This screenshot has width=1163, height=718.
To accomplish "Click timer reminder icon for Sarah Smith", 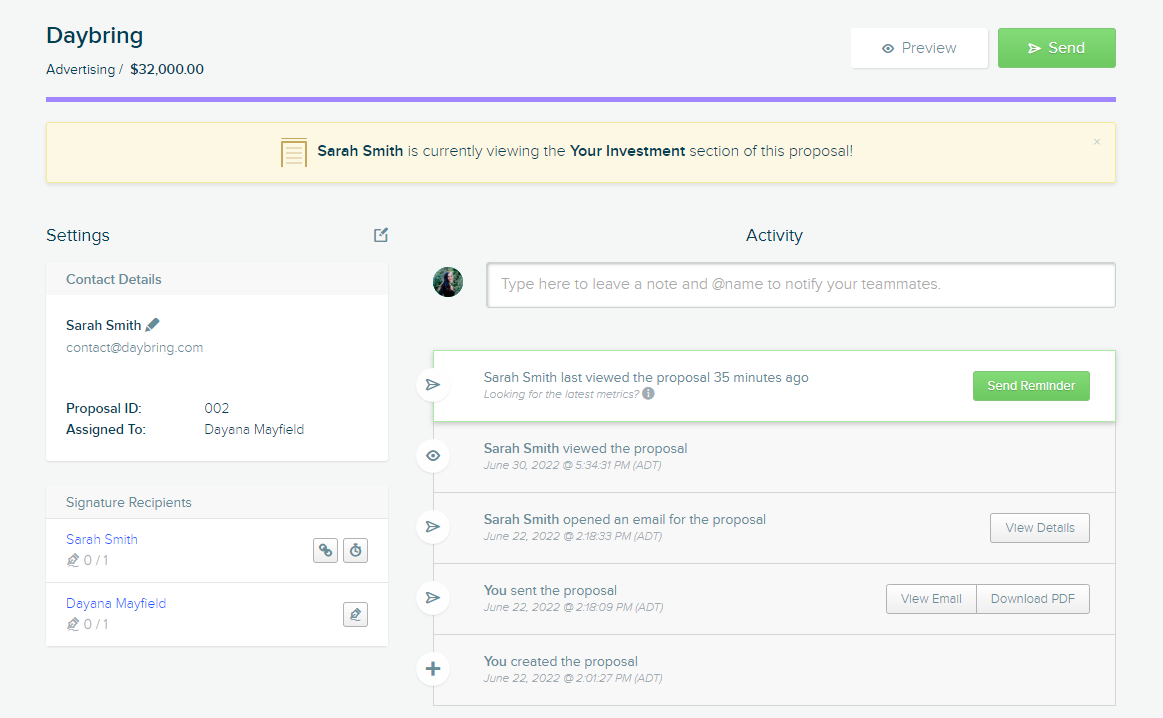I will (355, 550).
